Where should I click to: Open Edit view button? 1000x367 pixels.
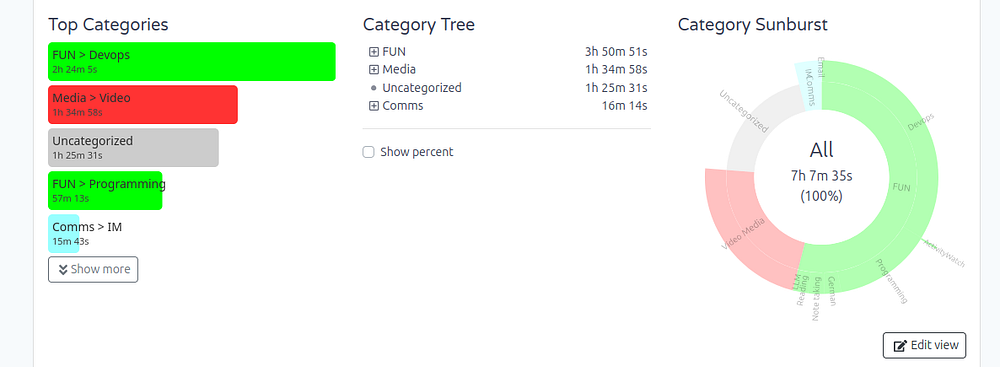pos(925,345)
